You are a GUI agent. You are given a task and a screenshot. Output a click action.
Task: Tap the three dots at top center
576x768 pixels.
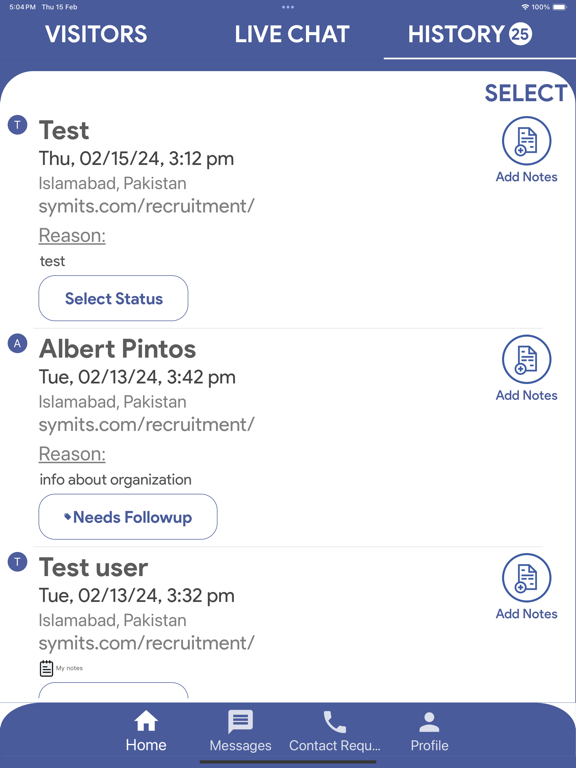[288, 7]
